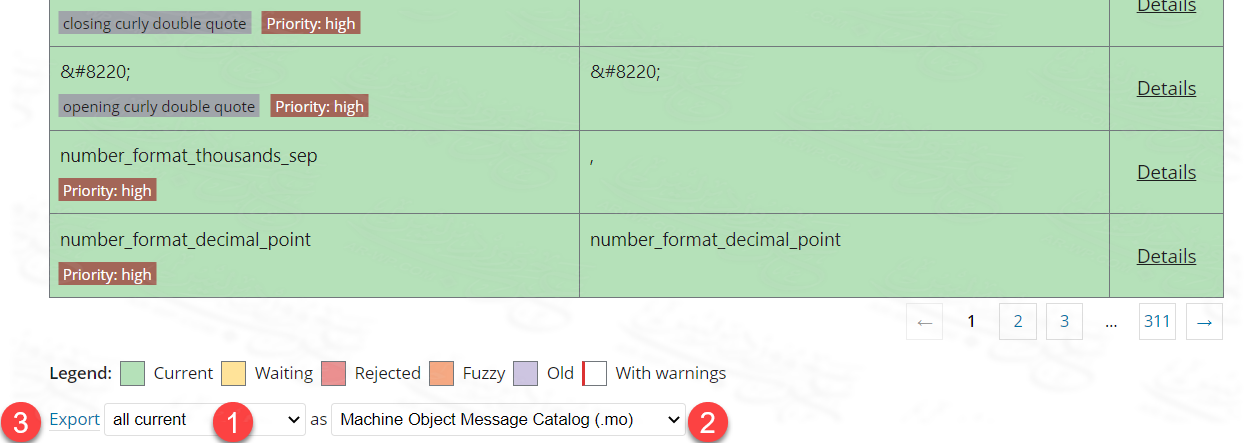Click the previous page left arrow
This screenshot has height=443, width=1258.
click(x=924, y=322)
